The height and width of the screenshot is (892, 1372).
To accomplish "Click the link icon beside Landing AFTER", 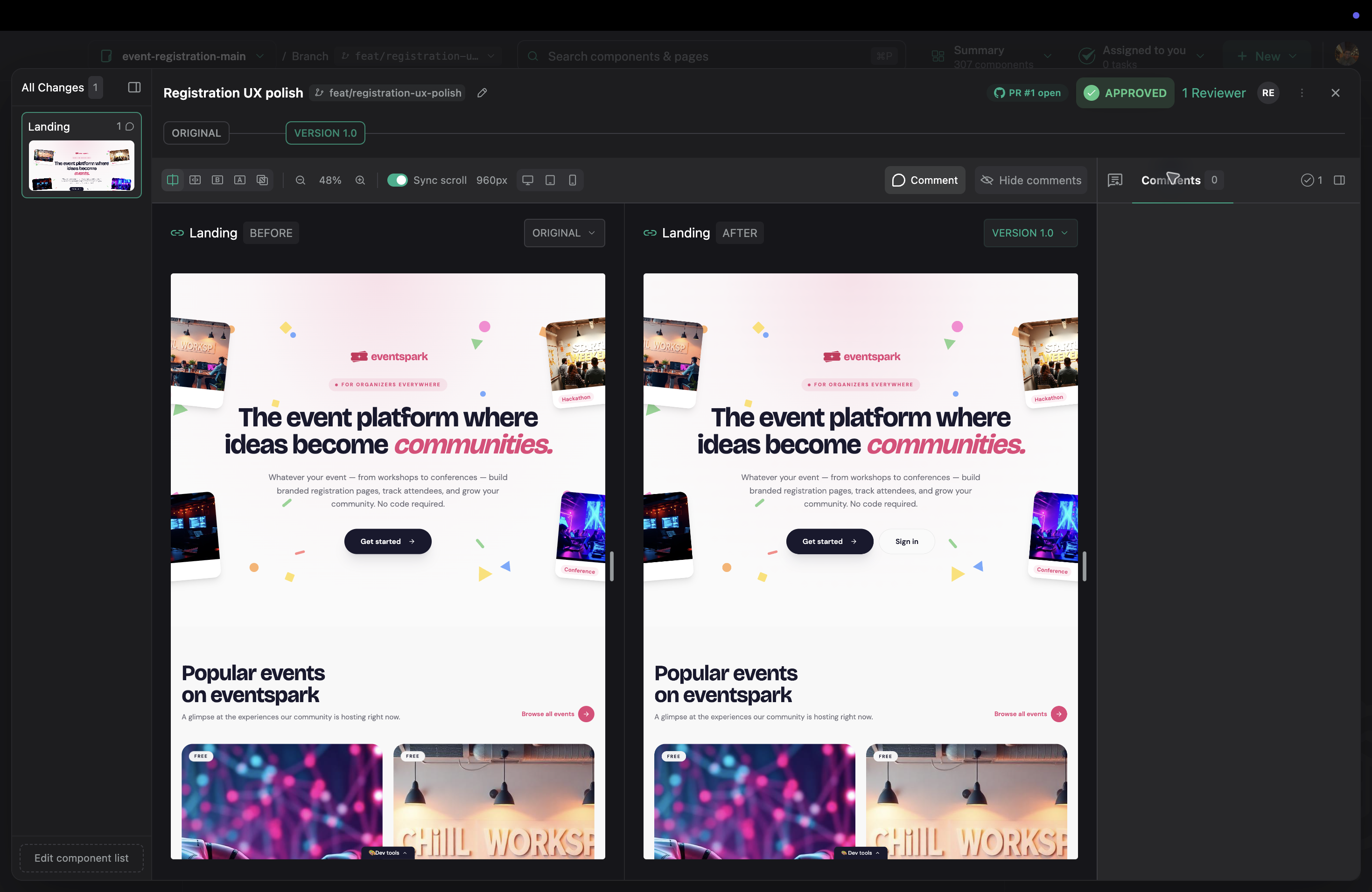I will 650,233.
